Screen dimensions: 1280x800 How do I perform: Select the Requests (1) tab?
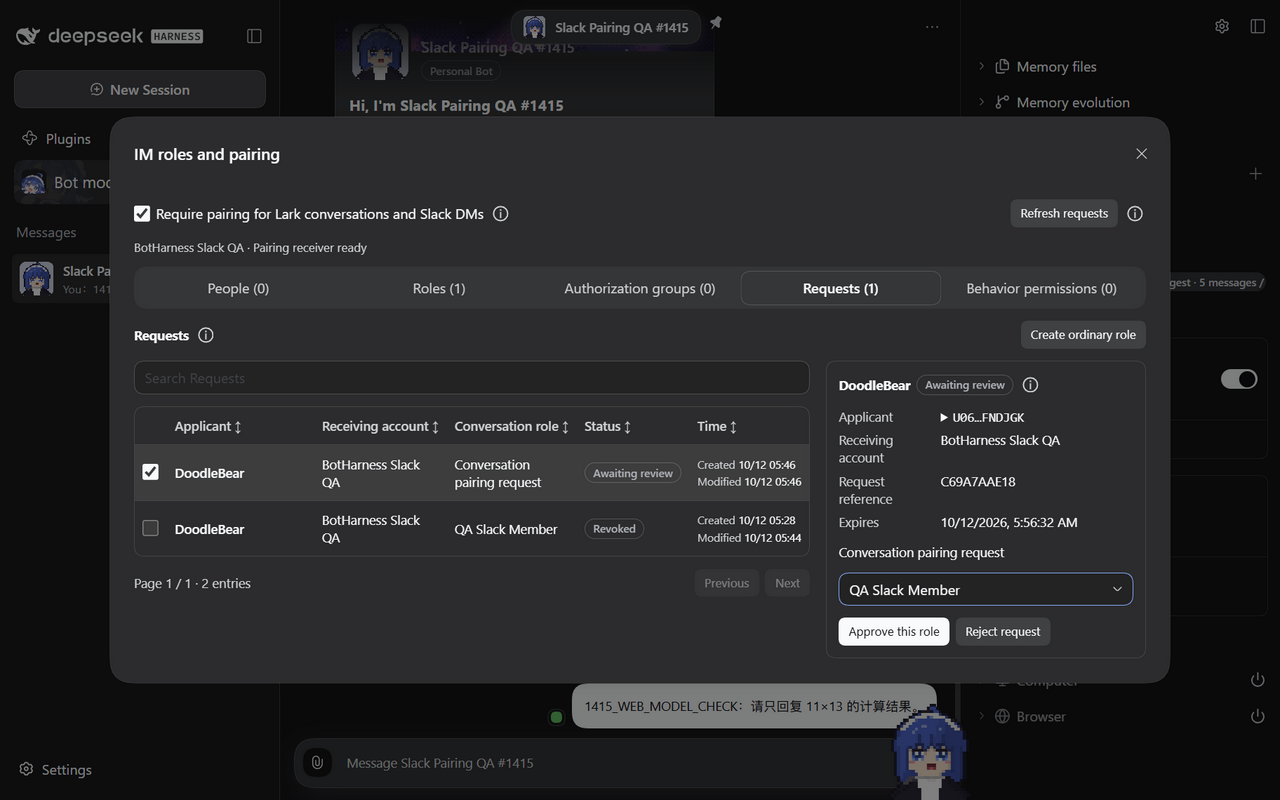tap(840, 289)
